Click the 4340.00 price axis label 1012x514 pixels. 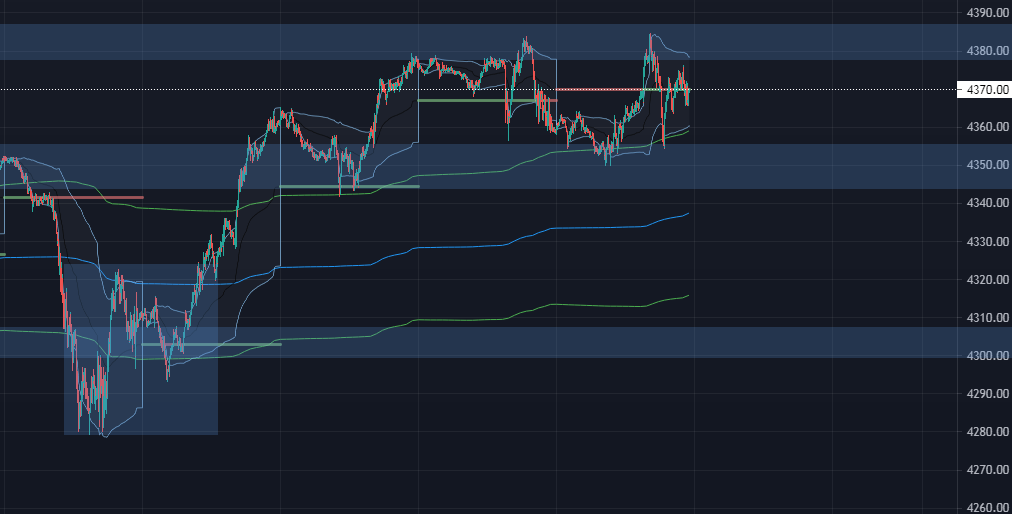[988, 203]
